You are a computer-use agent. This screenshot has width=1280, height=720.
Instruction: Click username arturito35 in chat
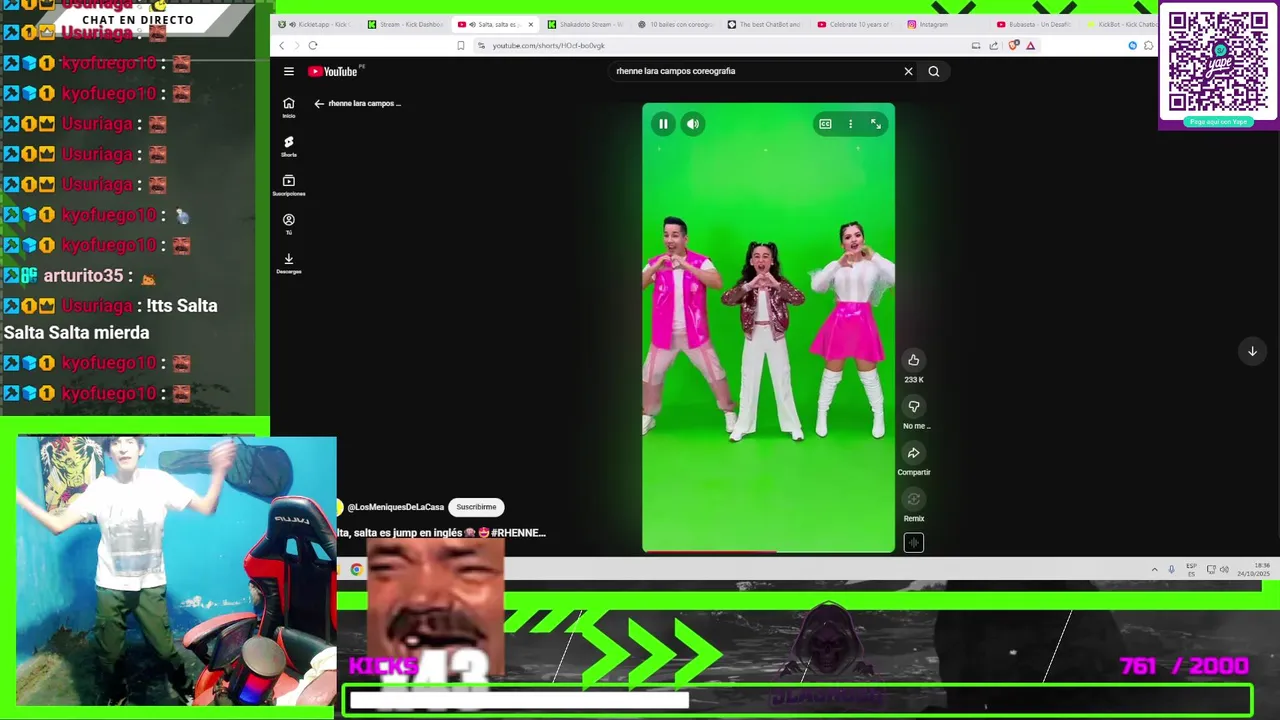click(x=83, y=276)
